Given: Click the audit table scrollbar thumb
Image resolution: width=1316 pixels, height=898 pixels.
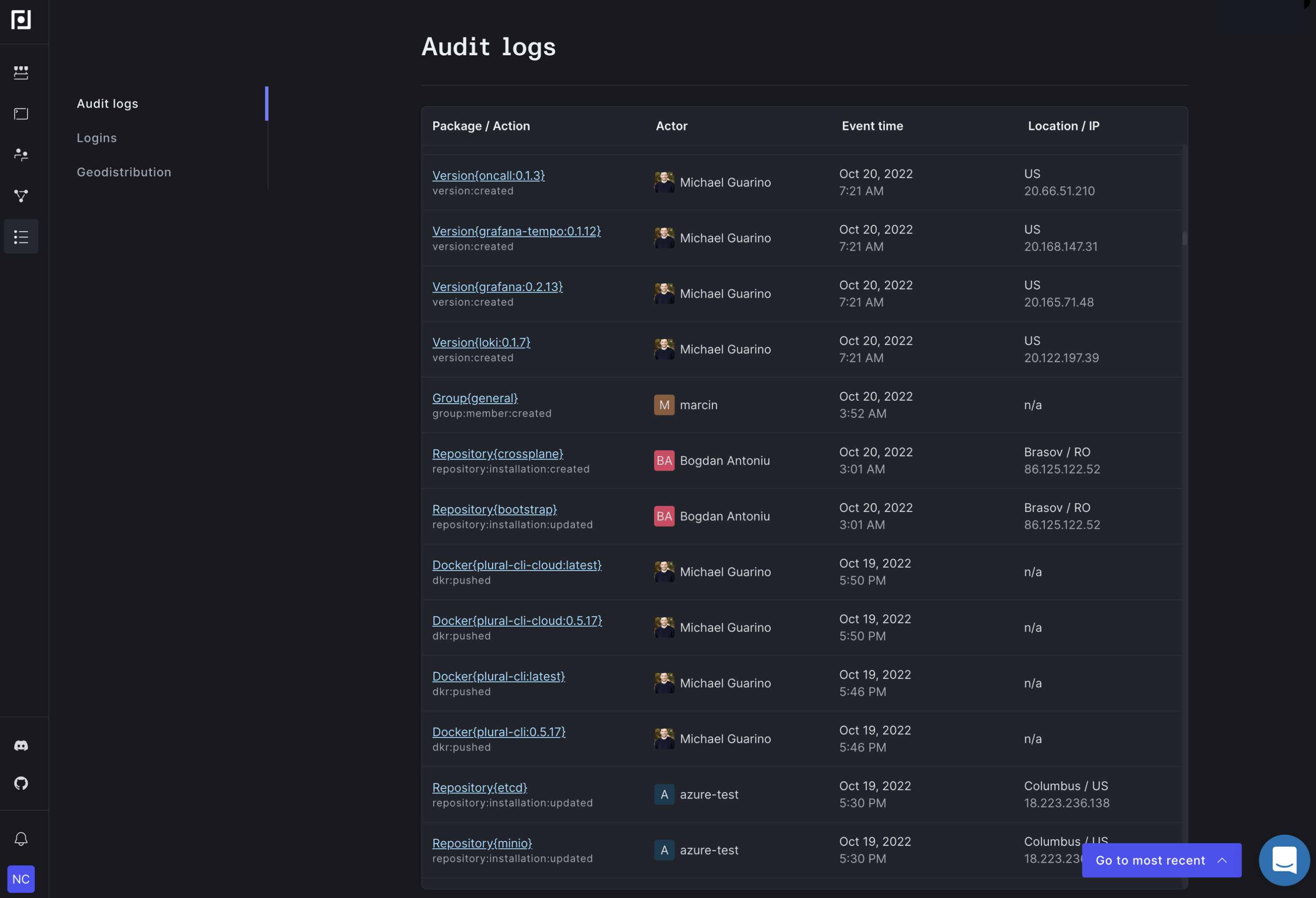Looking at the screenshot, I should 1184,238.
